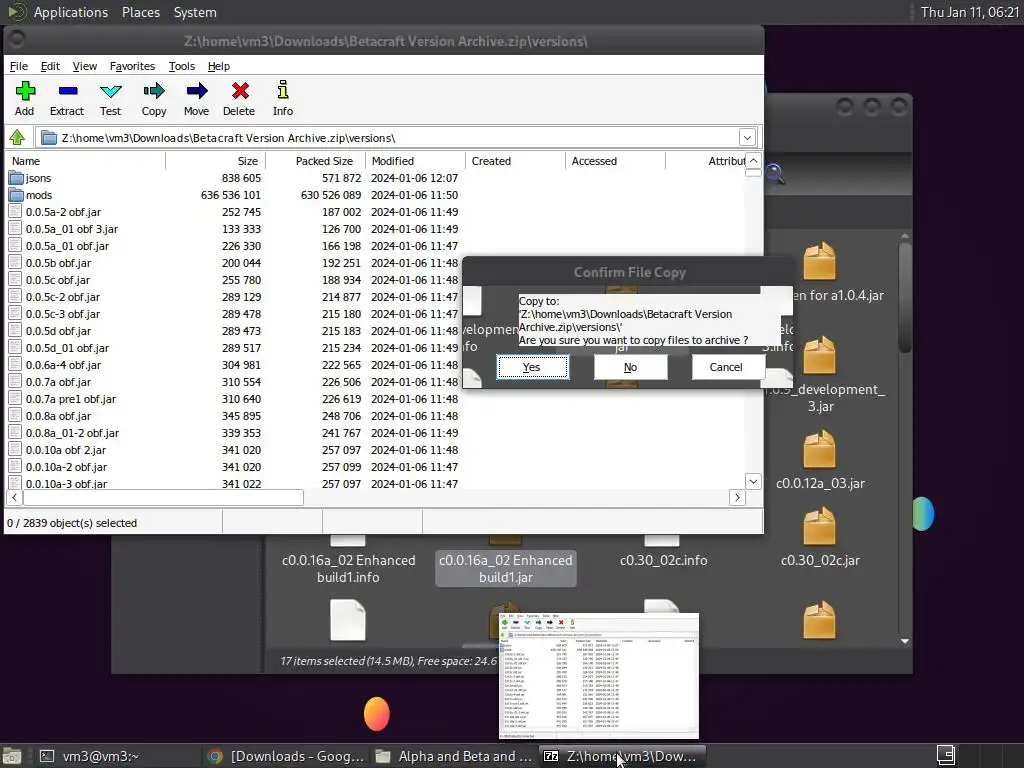
Task: Open Applications menu in top panel
Action: (x=71, y=12)
